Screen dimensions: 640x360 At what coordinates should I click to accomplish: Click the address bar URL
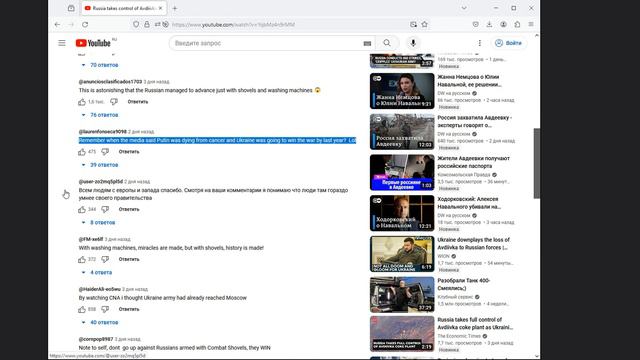tap(233, 24)
